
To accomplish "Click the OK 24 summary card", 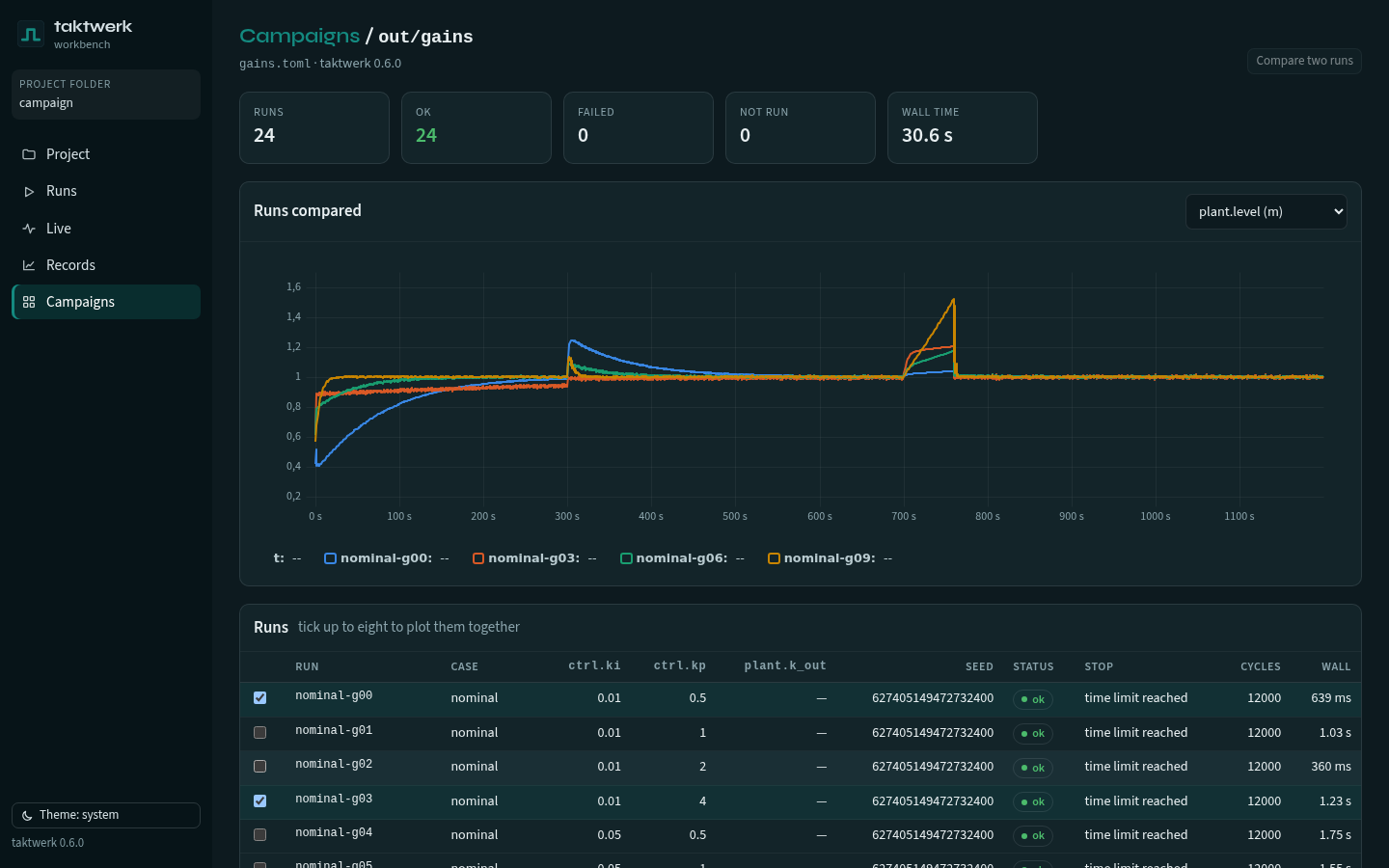I will tap(477, 127).
